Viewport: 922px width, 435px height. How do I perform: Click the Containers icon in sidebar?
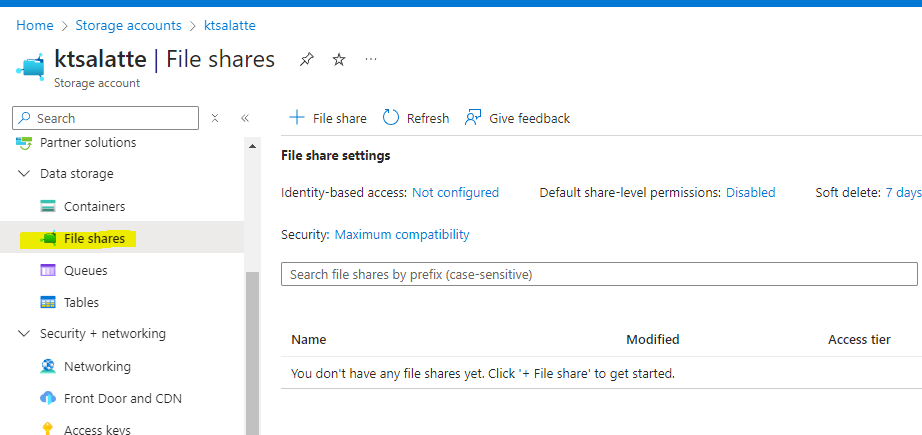click(x=48, y=206)
